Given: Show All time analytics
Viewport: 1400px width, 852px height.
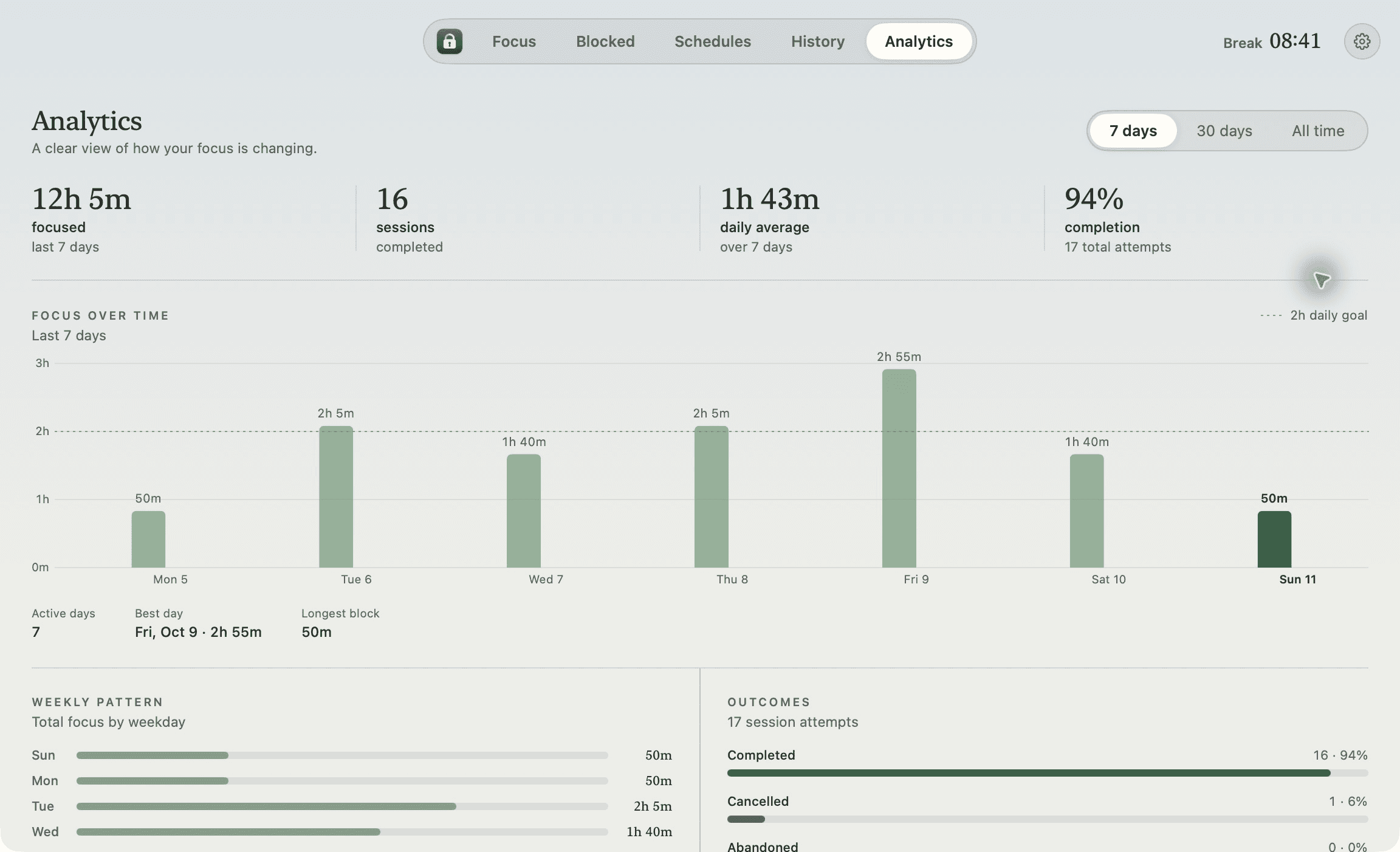Looking at the screenshot, I should tap(1318, 131).
